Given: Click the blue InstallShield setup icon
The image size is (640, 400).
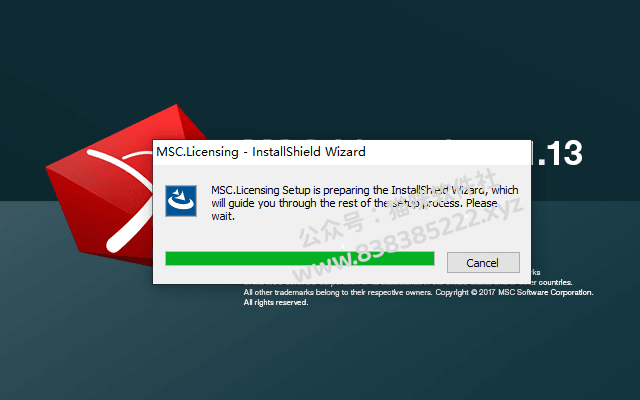Looking at the screenshot, I should (181, 200).
